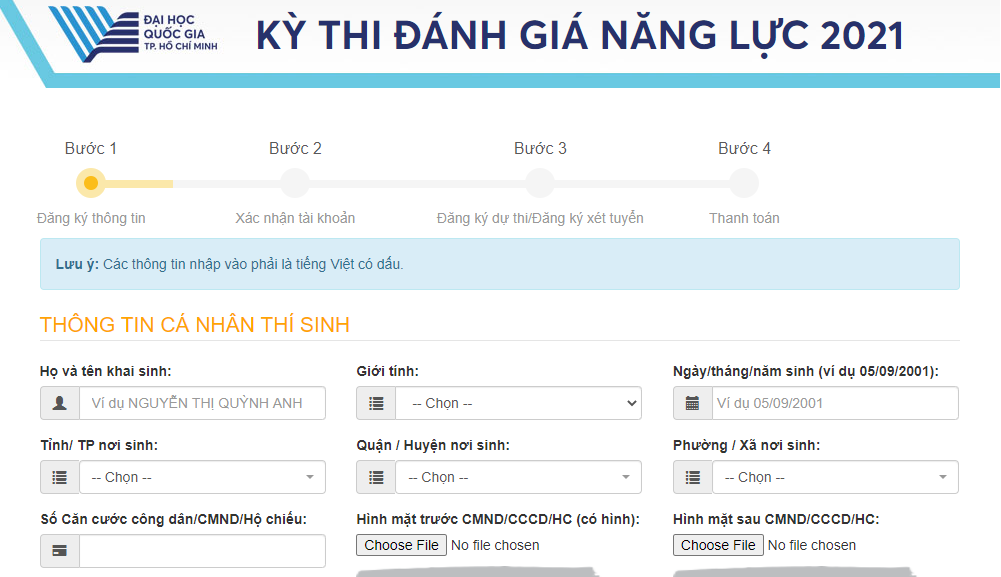1001x577 pixels.
Task: Click the Bước 1 progress circle
Action: [x=91, y=183]
